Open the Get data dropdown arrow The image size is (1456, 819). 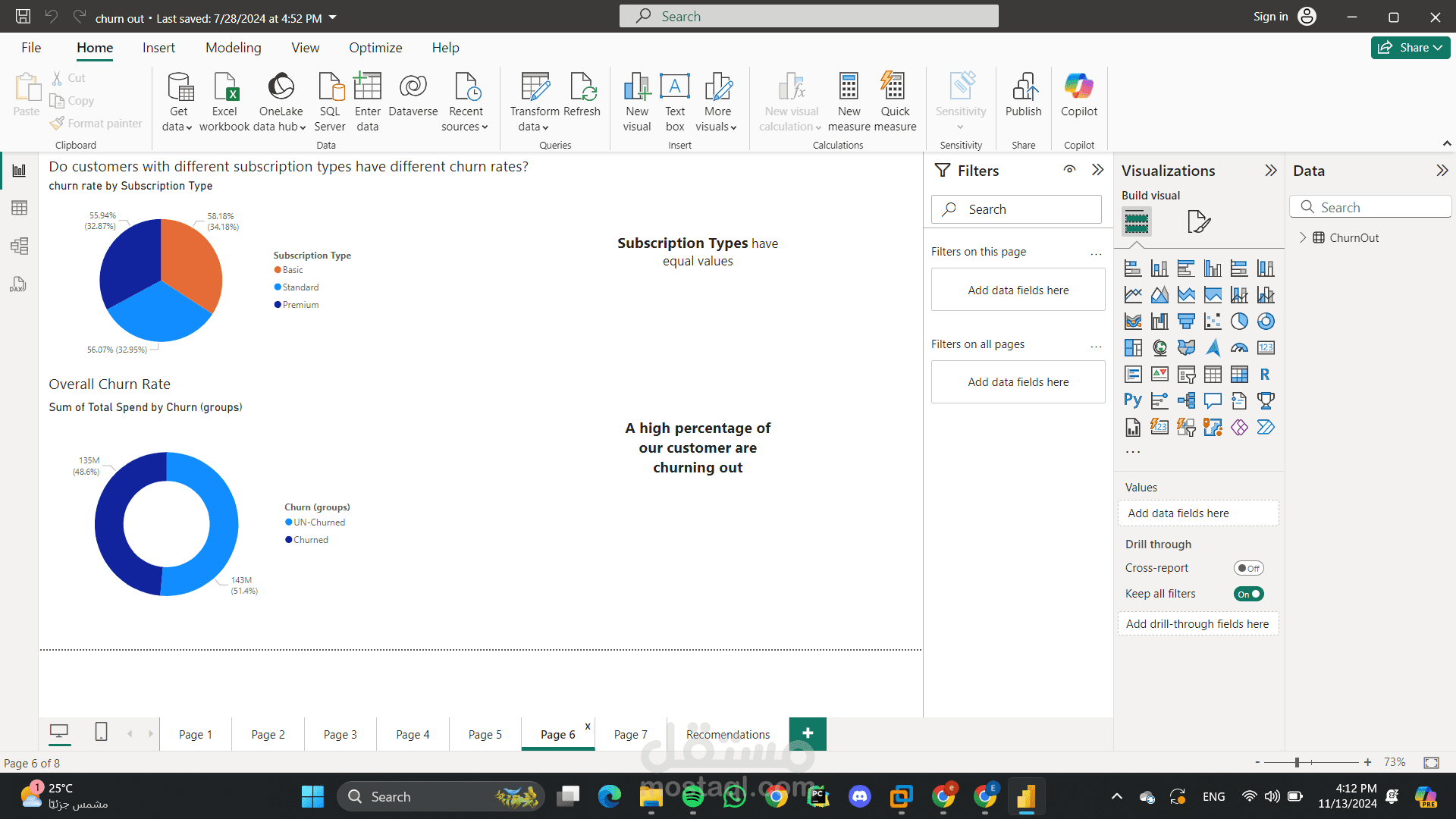pos(188,127)
